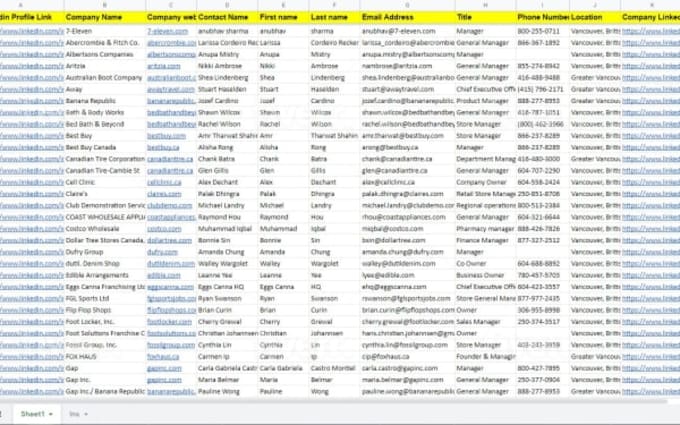This screenshot has height=425, width=680.
Task: Select the email cip@foxhaus.ca
Action: pyautogui.click(x=408, y=356)
